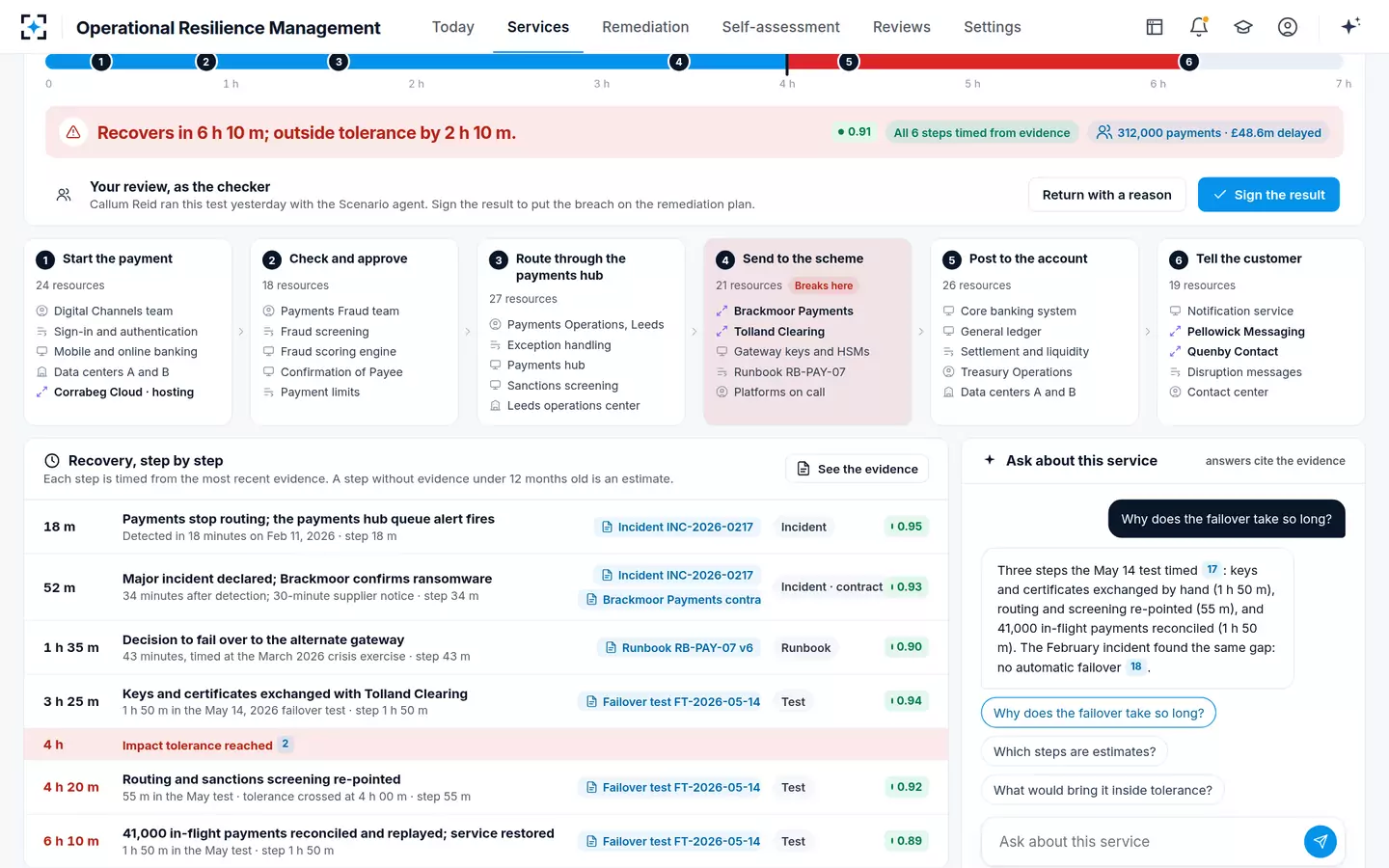
Task: Choose suggestion Which steps are estimates?
Action: [1075, 751]
